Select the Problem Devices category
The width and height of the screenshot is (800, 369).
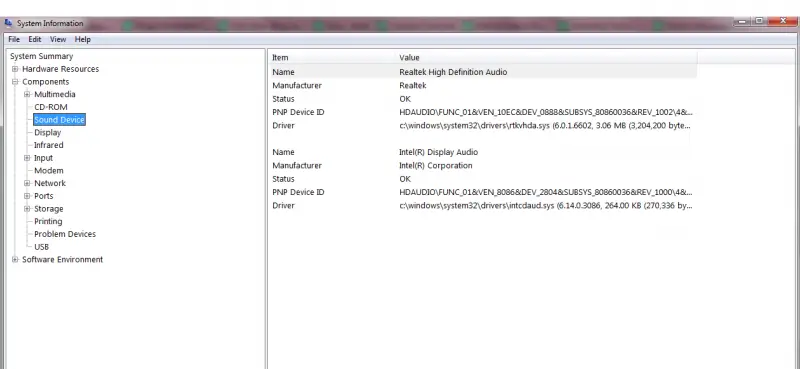pos(65,234)
